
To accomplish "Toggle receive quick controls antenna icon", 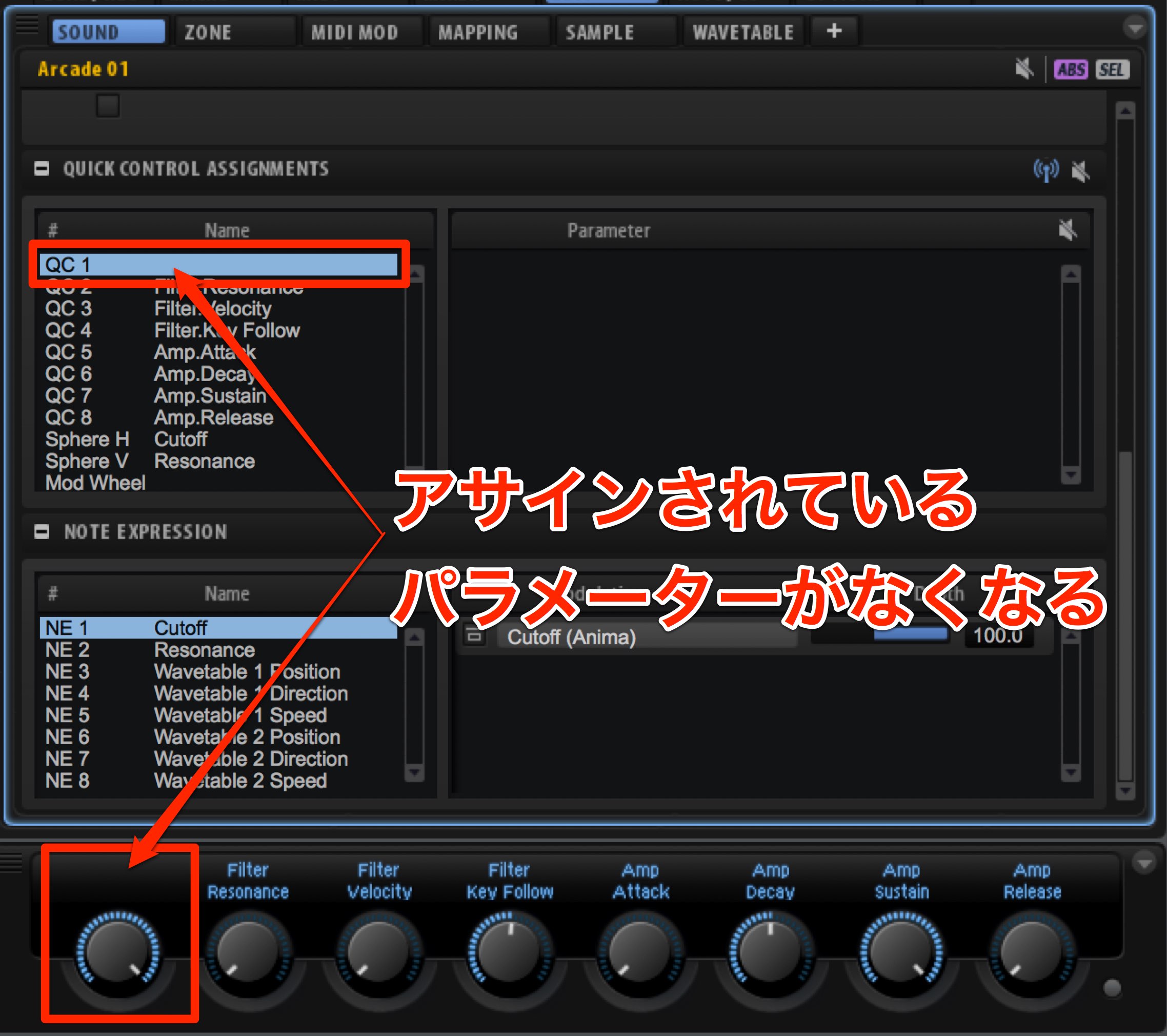I will 1046,170.
